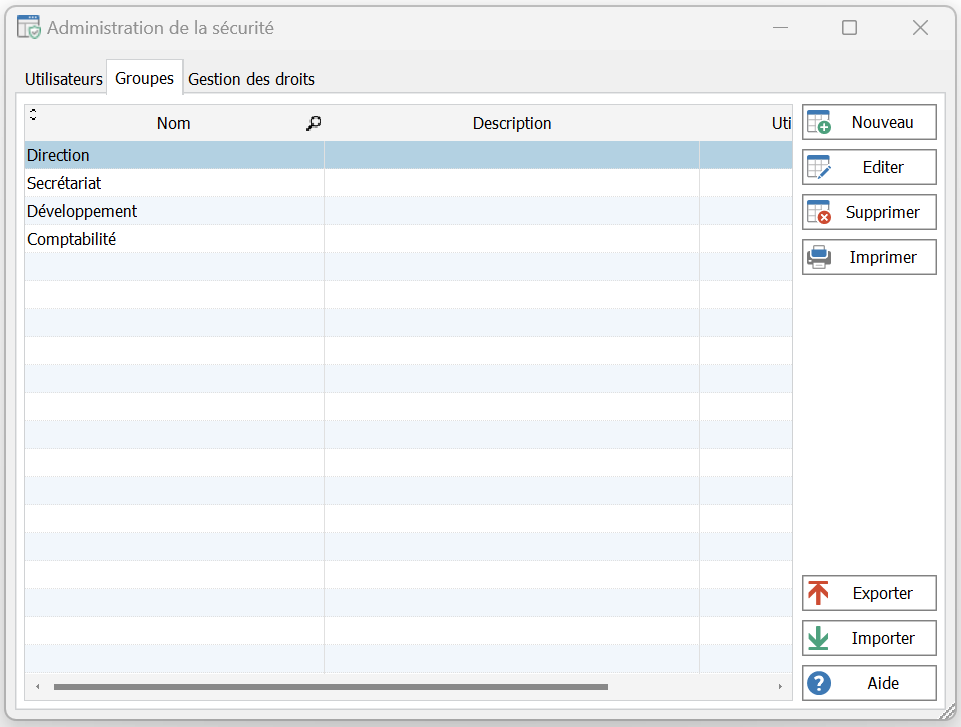The height and width of the screenshot is (727, 961).
Task: Select the Groupes tab
Action: click(145, 78)
